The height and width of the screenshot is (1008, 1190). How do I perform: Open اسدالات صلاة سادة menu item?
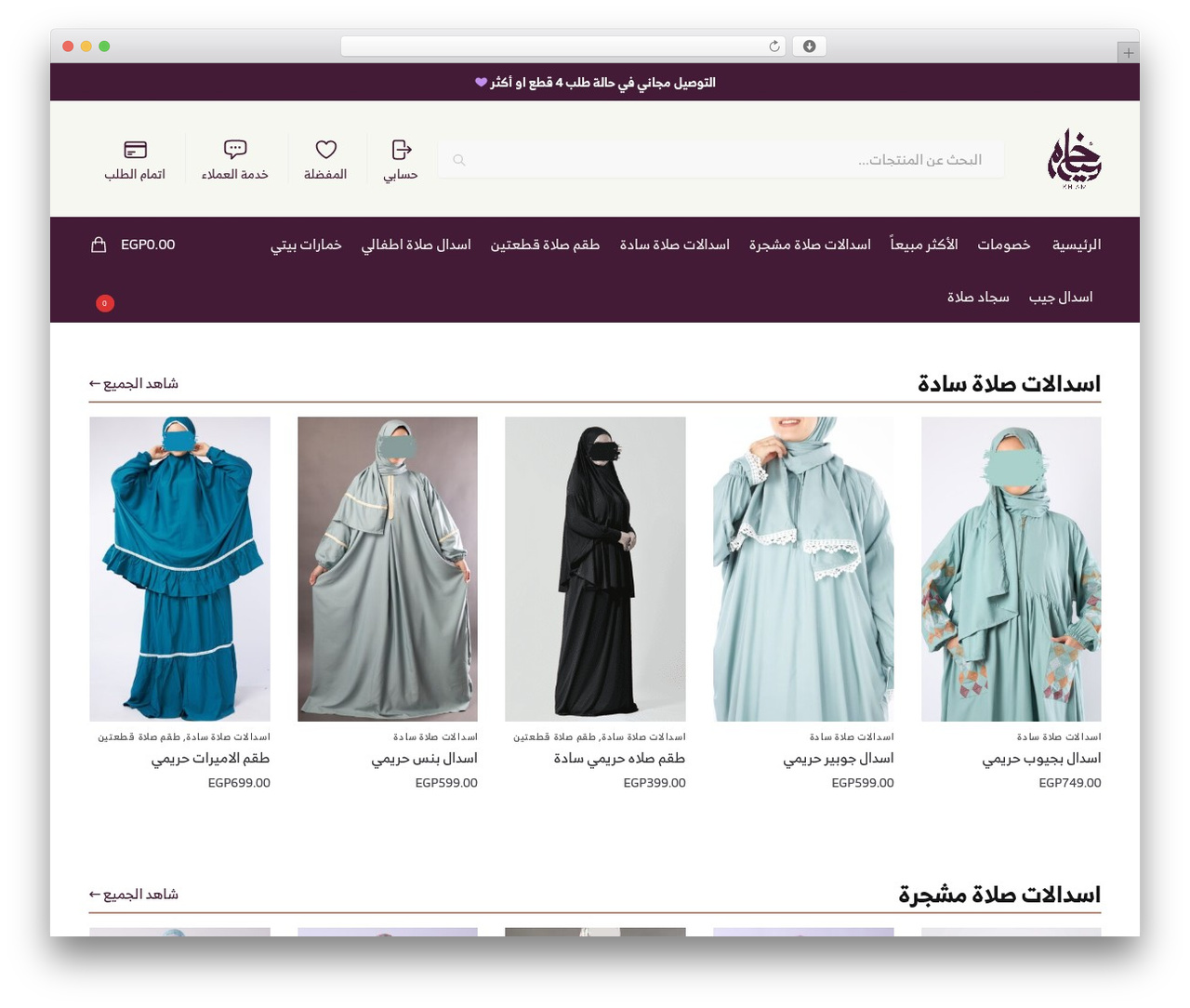[674, 245]
